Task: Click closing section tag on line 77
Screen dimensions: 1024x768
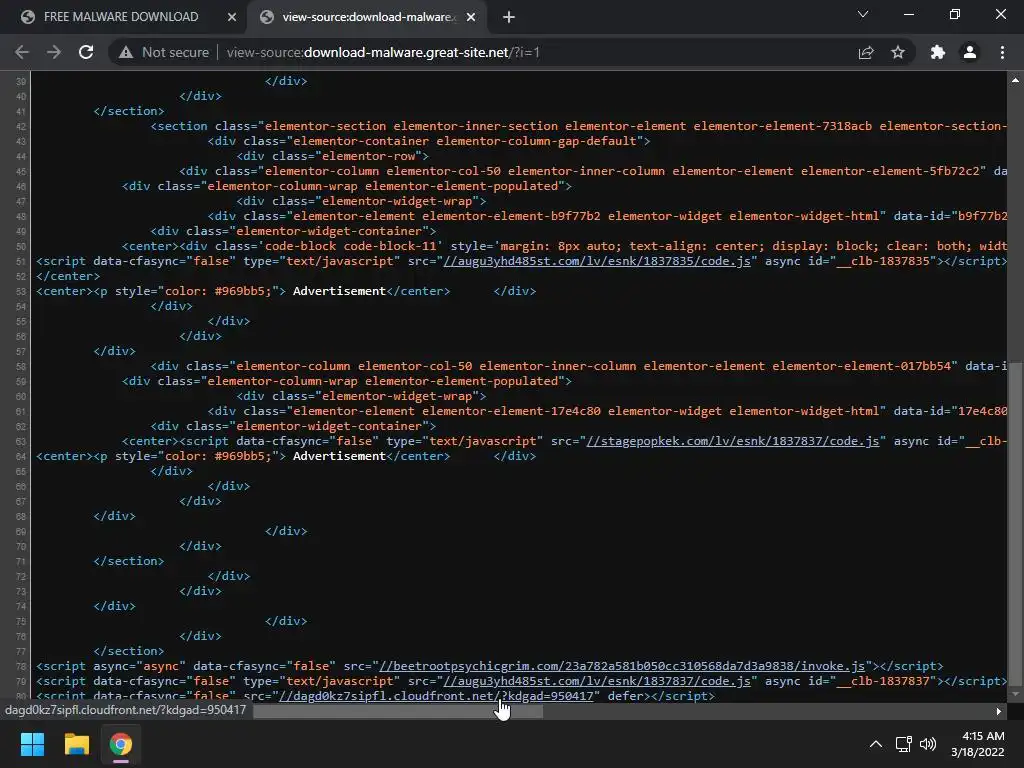Action: pos(129,651)
